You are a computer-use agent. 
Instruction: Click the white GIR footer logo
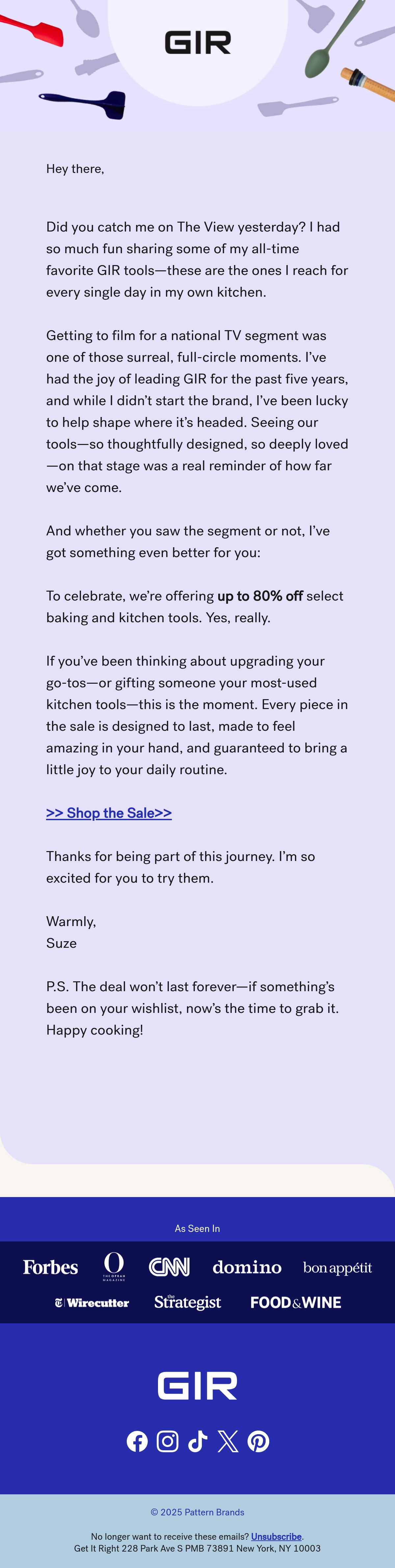coord(197,1386)
